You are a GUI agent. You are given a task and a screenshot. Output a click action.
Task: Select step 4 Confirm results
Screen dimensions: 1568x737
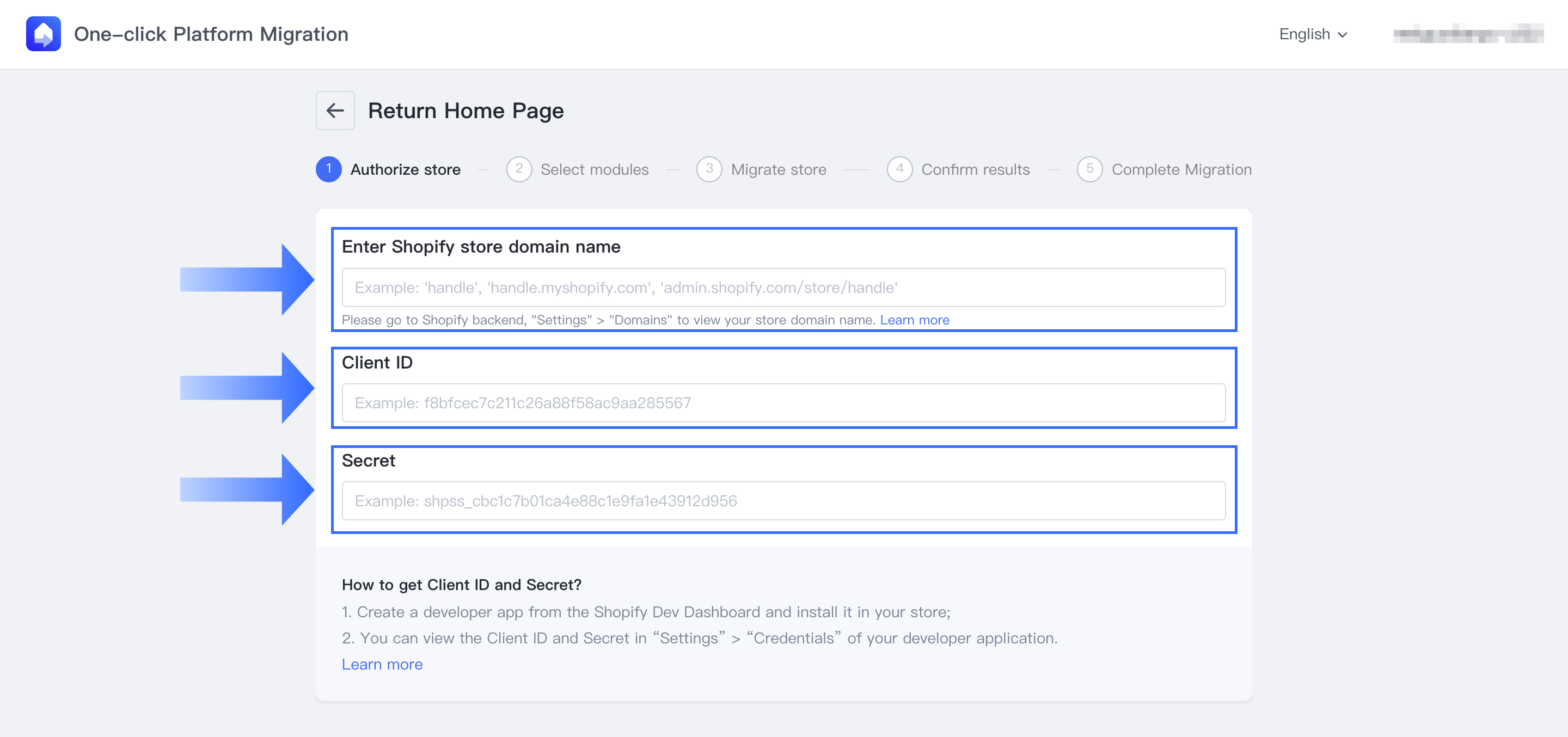point(959,169)
